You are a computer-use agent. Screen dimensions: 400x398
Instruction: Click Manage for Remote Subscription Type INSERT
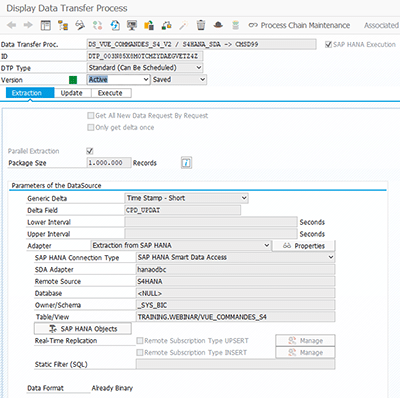305,352
